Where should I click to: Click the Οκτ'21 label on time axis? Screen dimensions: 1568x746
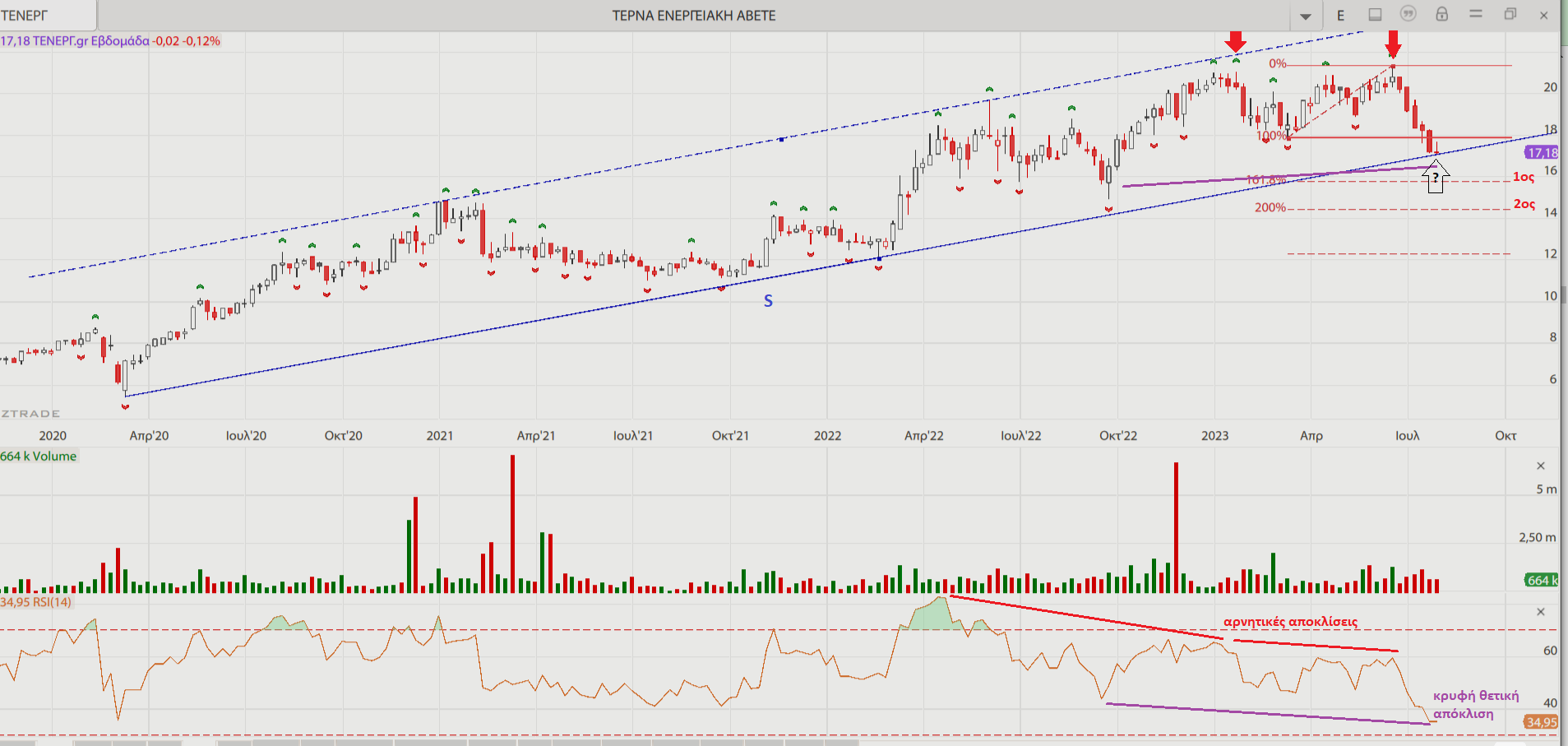tap(730, 436)
